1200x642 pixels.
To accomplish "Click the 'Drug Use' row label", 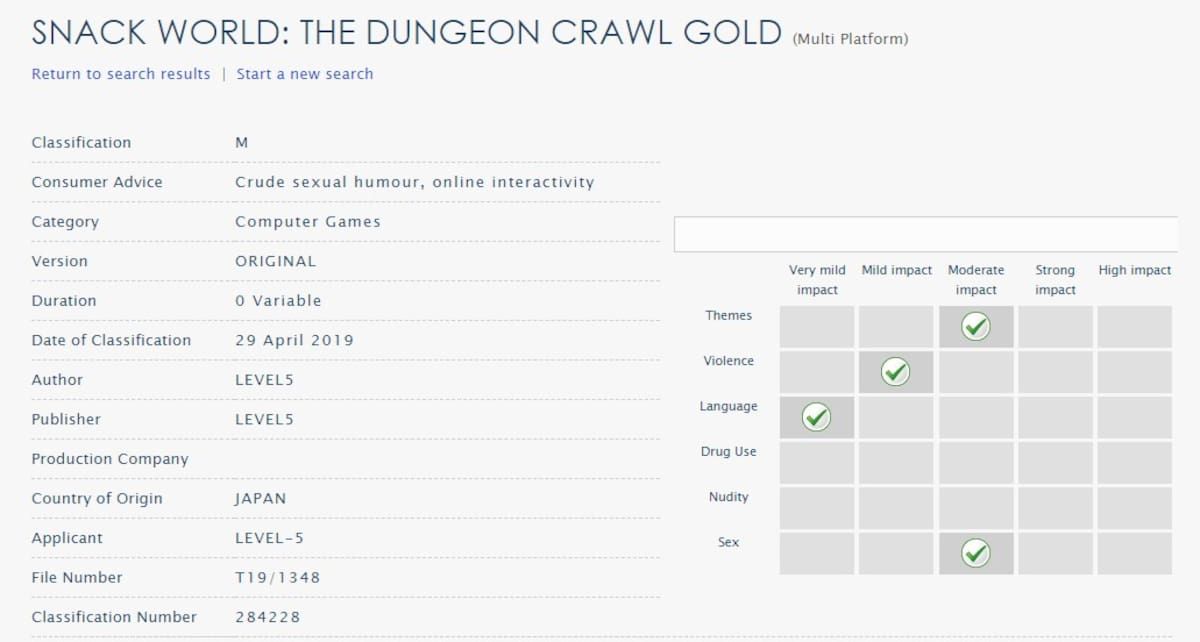I will (728, 452).
